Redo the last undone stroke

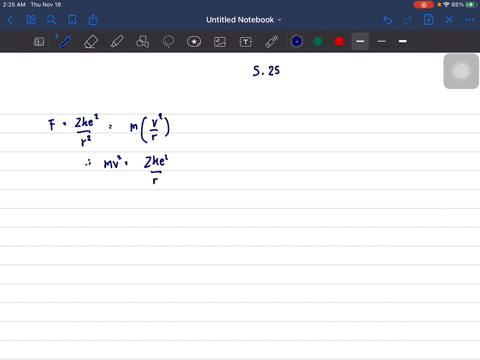pos(408,20)
